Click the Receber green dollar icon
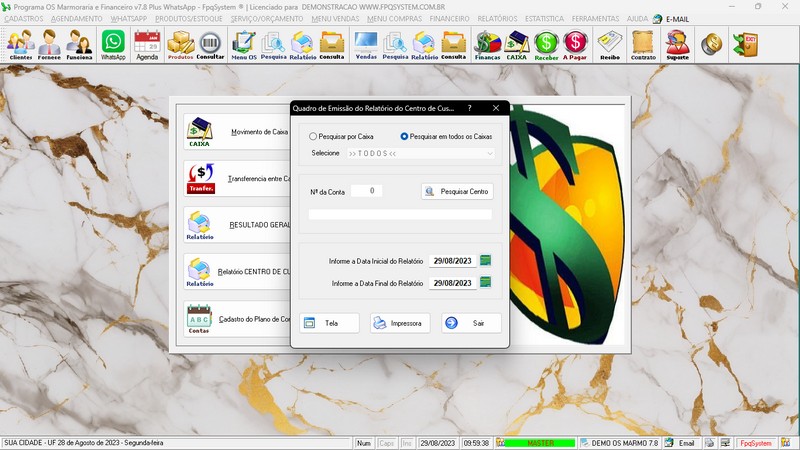Viewport: 800px width, 450px height. coord(546,44)
